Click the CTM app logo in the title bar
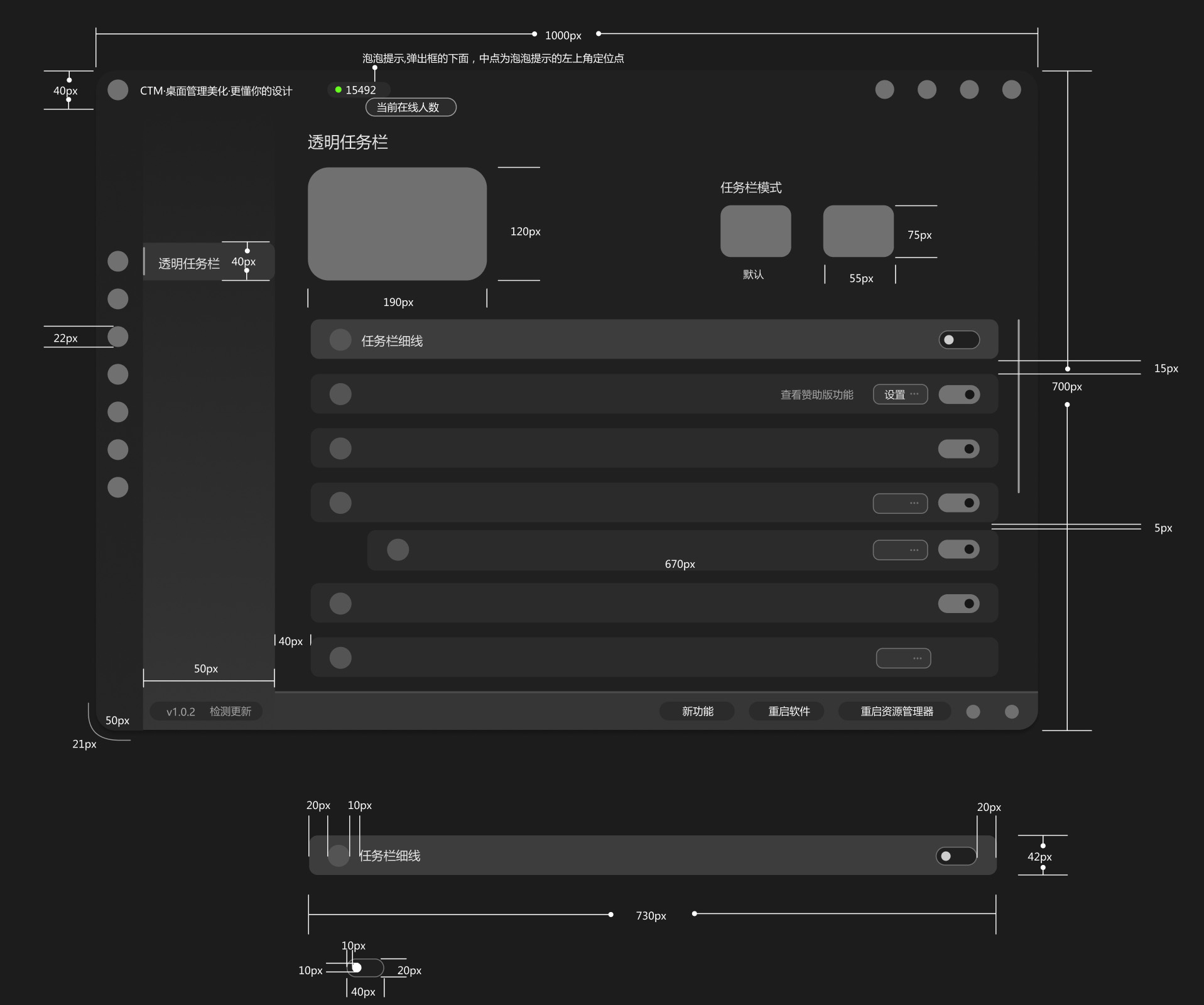The image size is (1204, 1005). coord(117,90)
